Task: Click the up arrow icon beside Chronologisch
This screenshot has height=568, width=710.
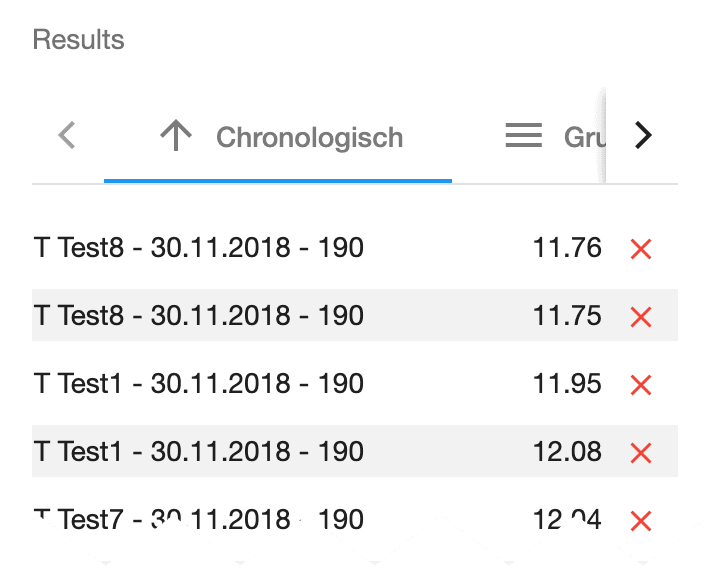Action: (x=176, y=135)
